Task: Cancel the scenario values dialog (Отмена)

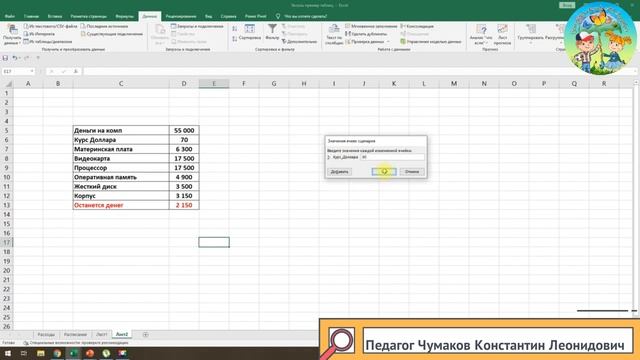Action: 412,172
